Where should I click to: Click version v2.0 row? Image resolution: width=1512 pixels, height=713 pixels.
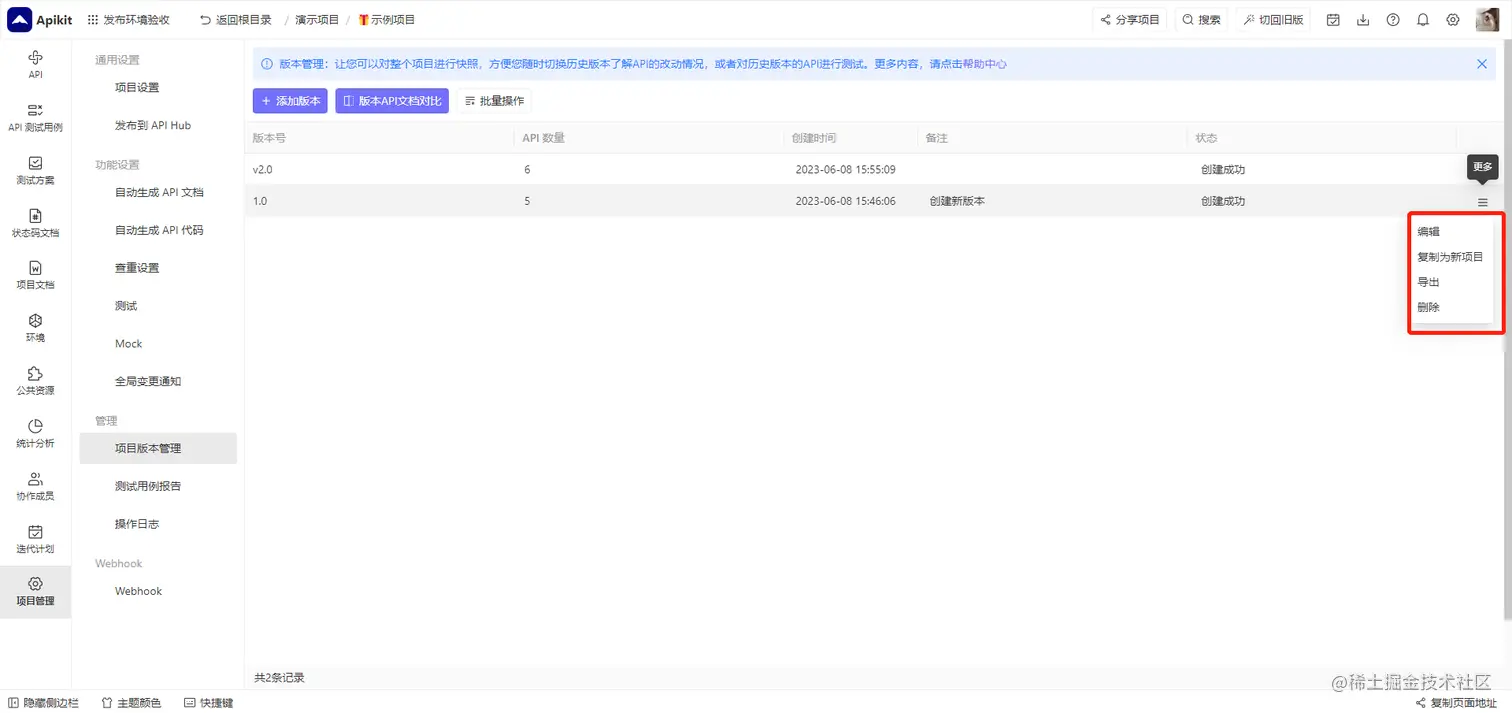pyautogui.click(x=874, y=170)
